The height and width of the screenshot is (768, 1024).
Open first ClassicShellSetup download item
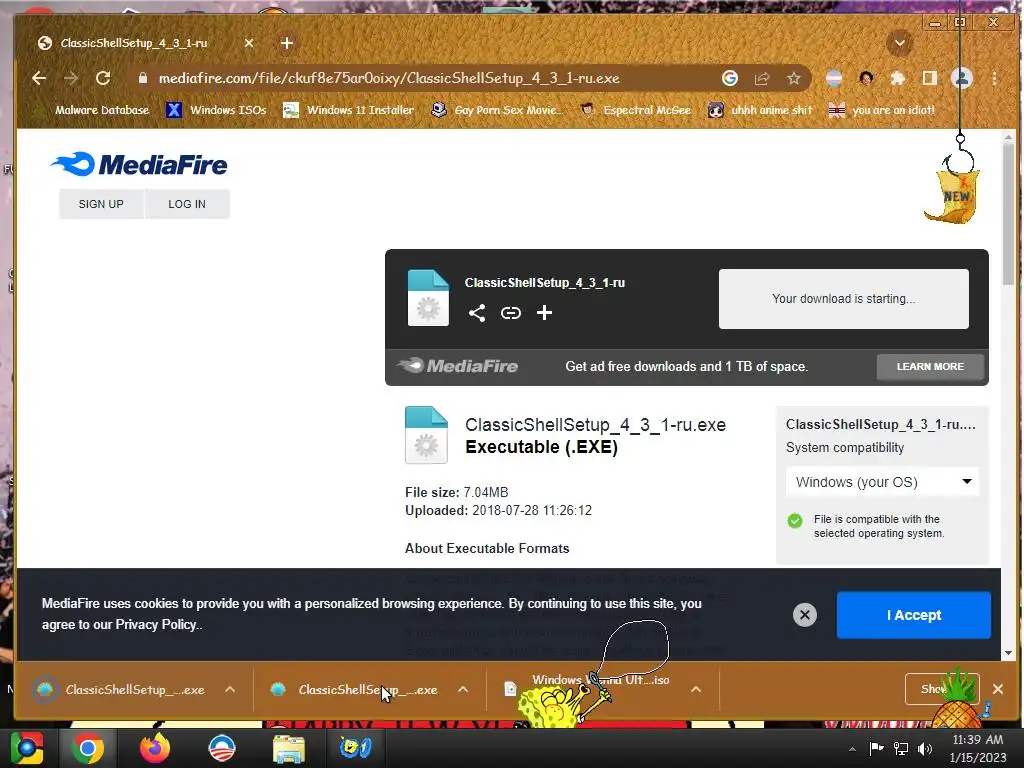122,690
